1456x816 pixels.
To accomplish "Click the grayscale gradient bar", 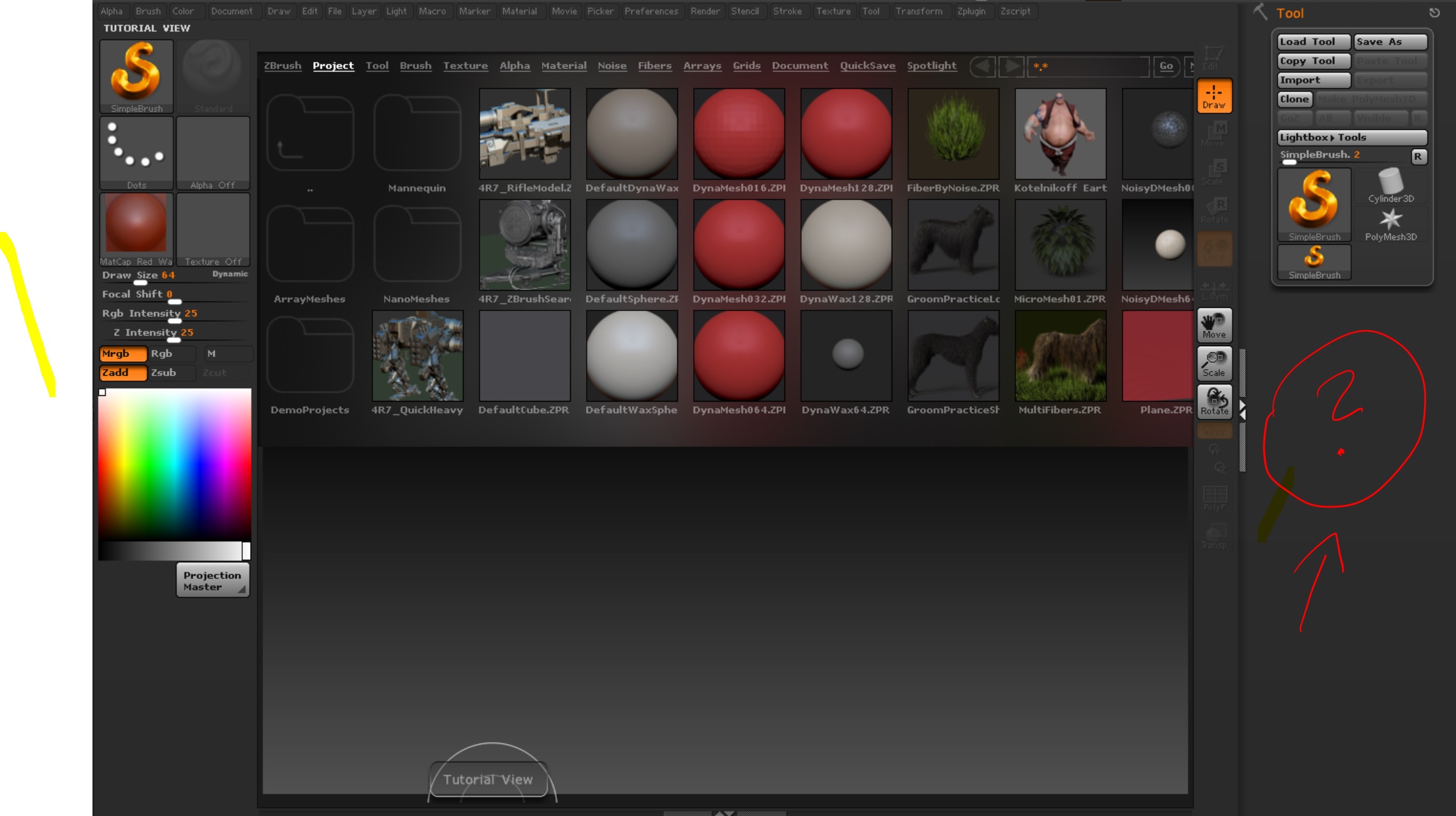I will coord(175,551).
